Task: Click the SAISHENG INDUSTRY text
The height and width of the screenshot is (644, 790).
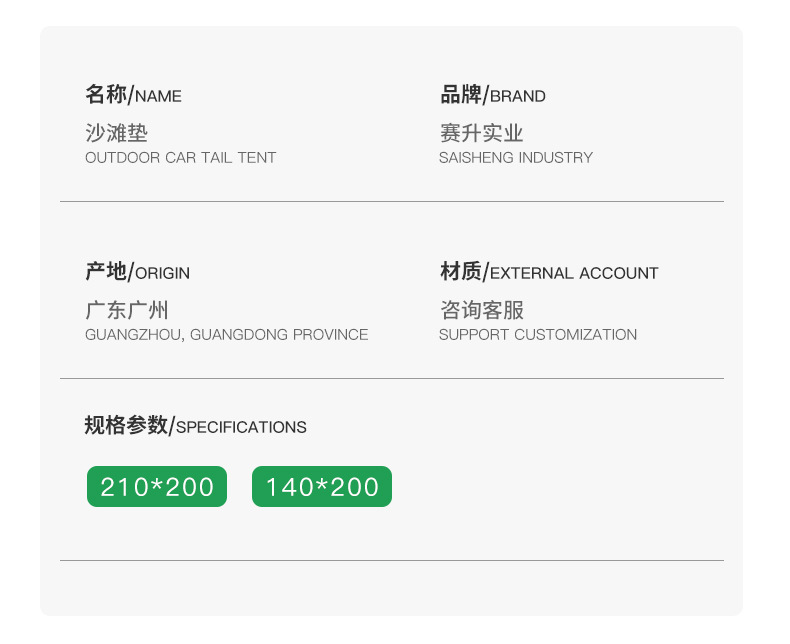Action: [x=515, y=158]
